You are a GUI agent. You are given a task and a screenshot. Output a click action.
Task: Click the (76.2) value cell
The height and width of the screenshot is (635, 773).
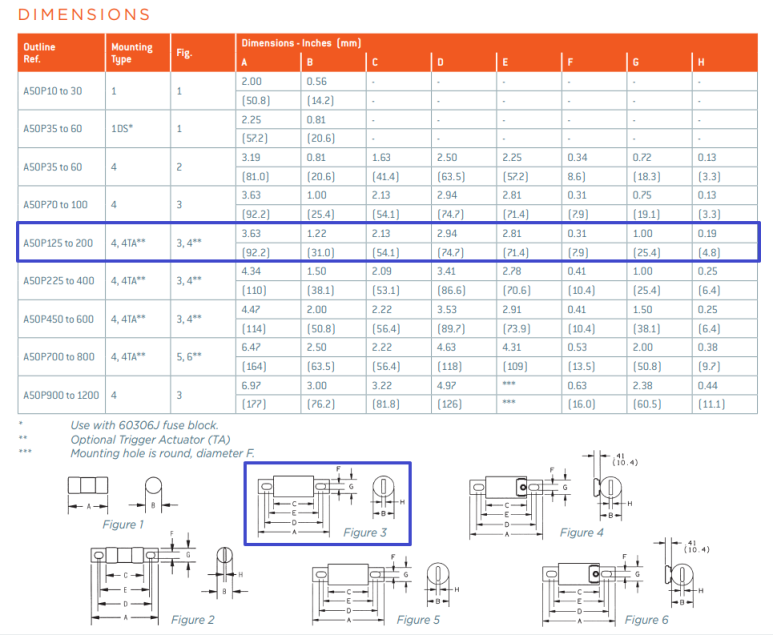[x=334, y=404]
